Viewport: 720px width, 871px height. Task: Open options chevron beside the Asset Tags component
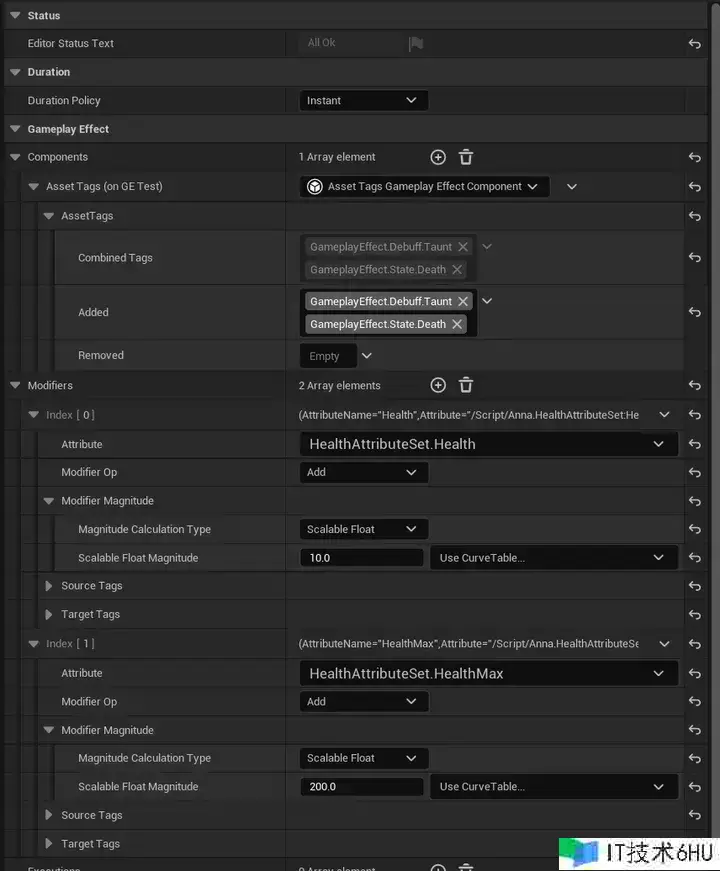click(x=572, y=187)
